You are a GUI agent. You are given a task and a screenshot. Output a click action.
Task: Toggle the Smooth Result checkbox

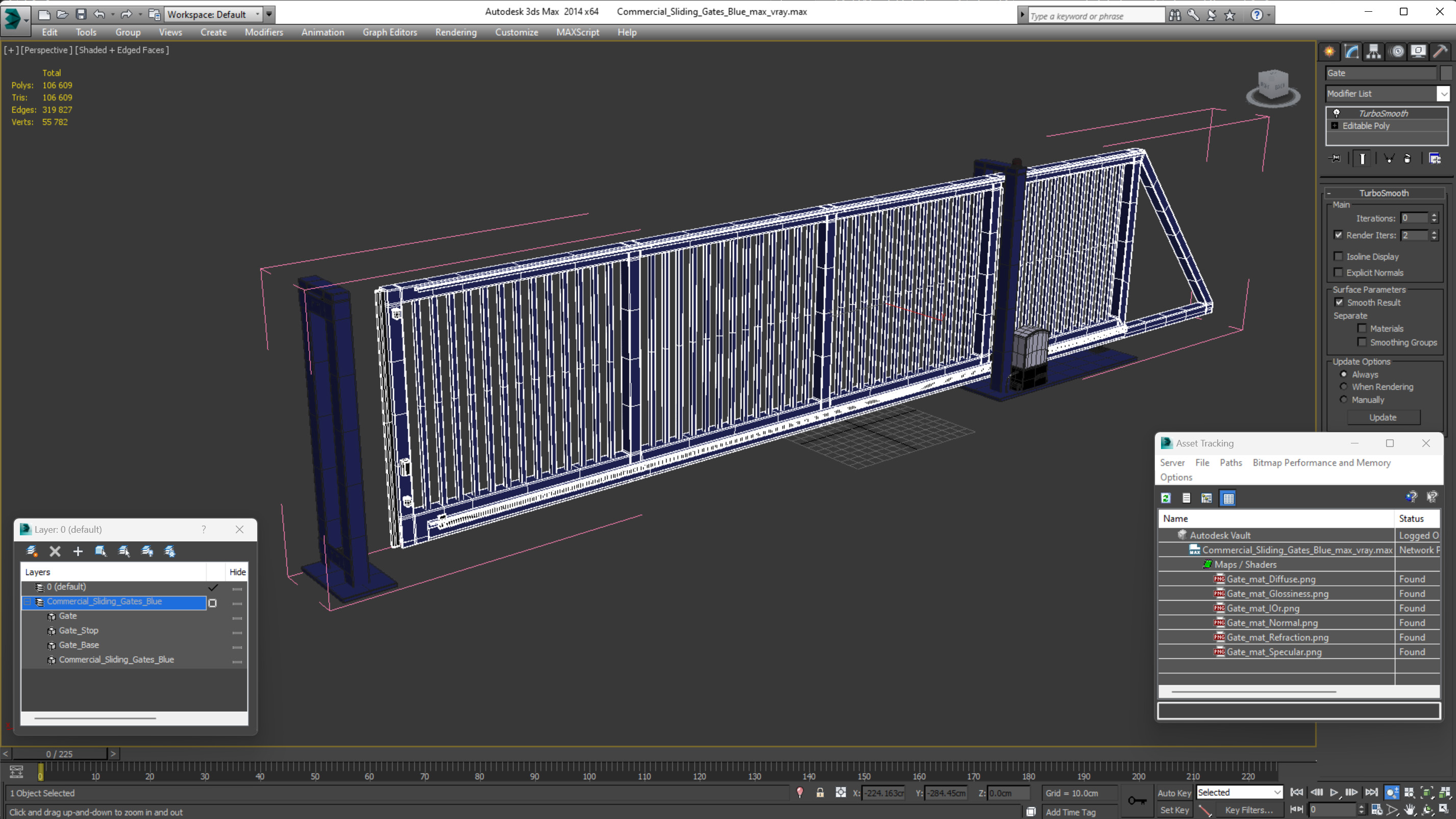pos(1339,302)
